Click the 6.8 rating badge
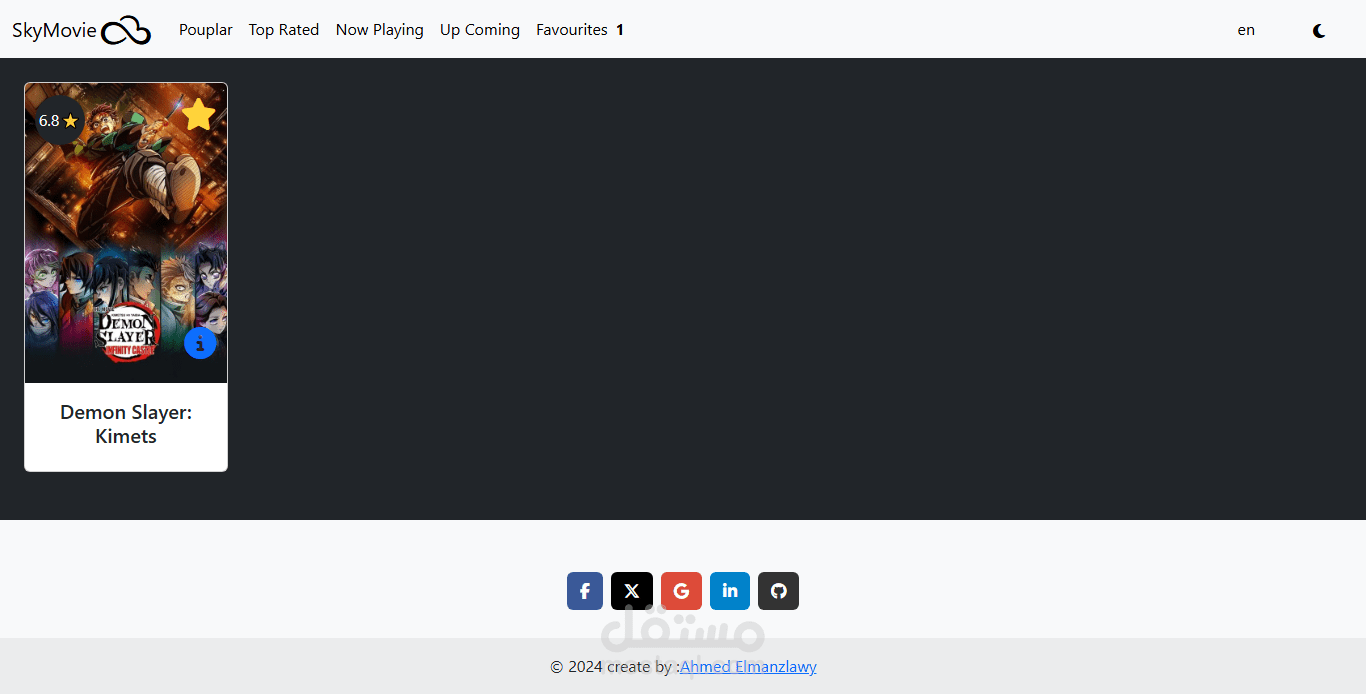 pos(58,121)
